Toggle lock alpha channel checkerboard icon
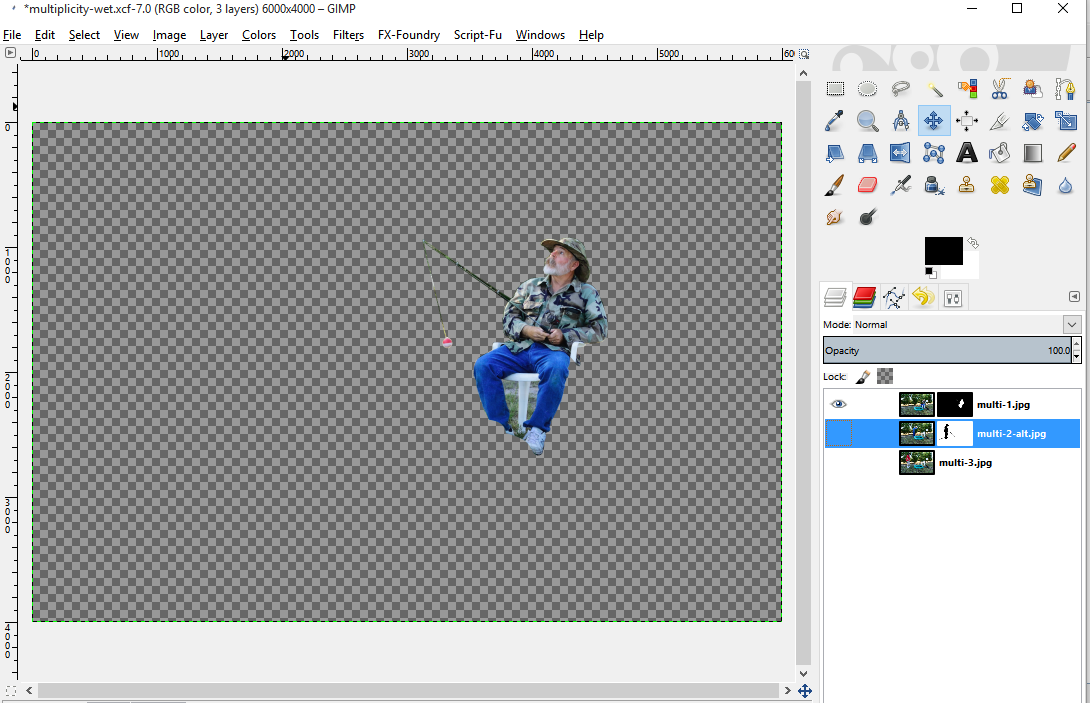The image size is (1090, 703). click(884, 376)
